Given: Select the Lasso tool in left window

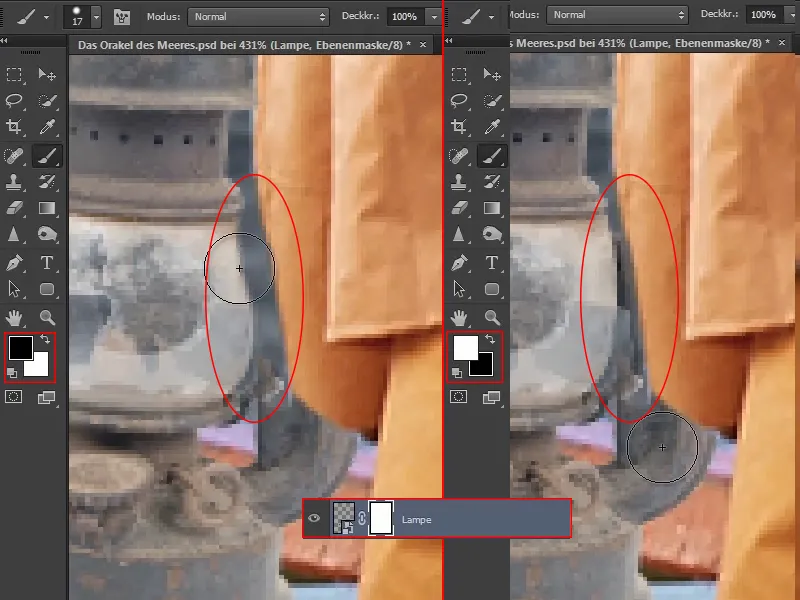Looking at the screenshot, I should (14, 101).
